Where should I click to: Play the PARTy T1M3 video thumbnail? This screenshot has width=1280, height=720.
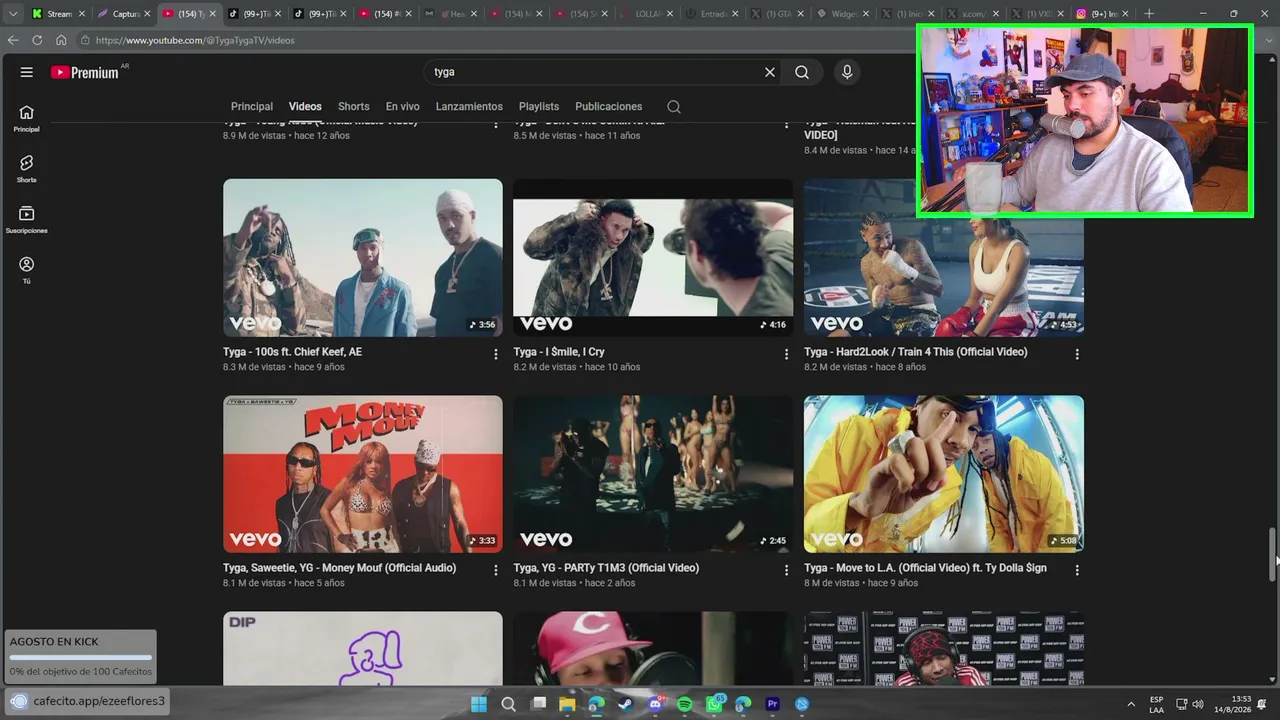tap(653, 474)
